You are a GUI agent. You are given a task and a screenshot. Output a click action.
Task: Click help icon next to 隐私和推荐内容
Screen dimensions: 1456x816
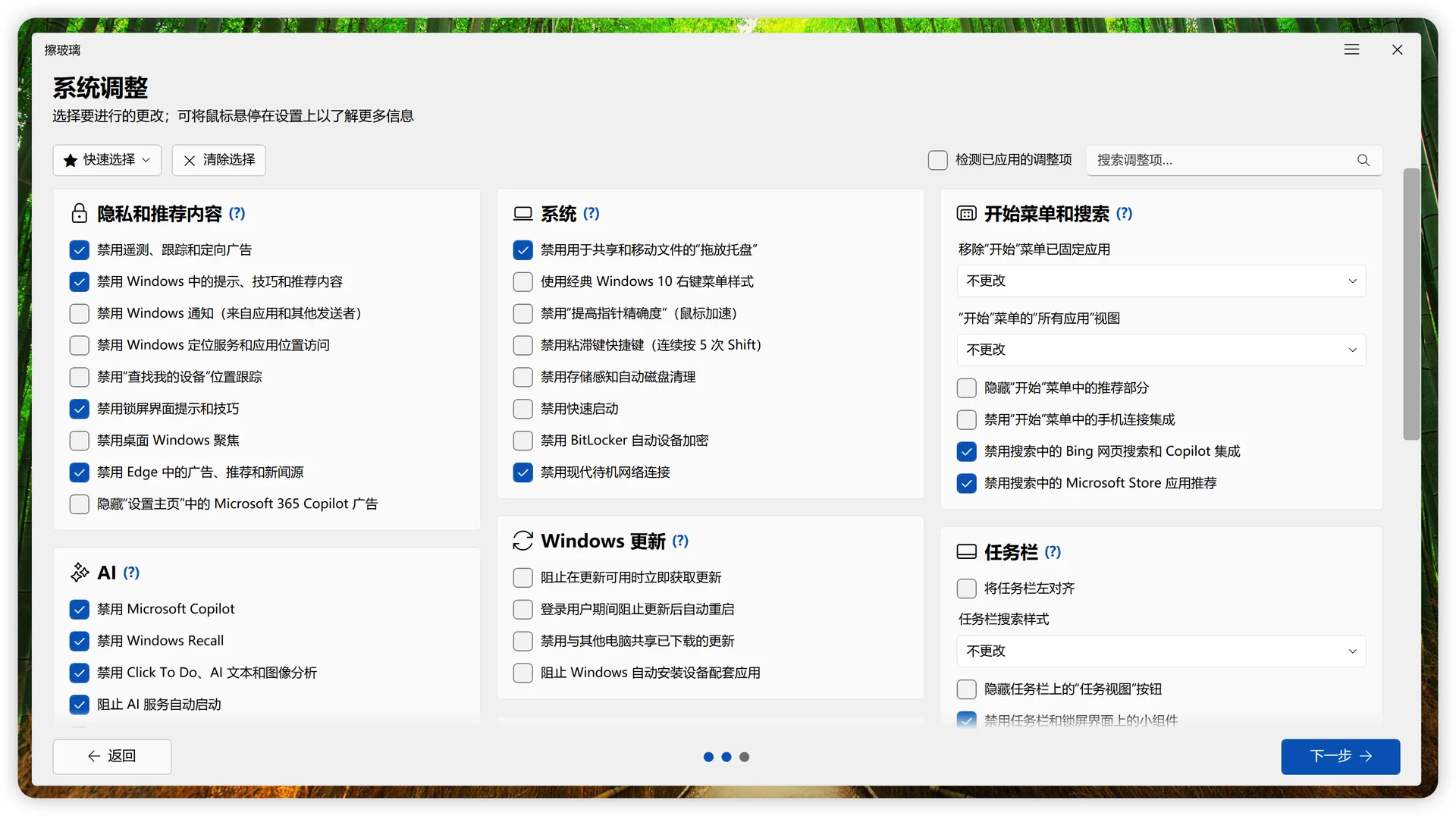(x=237, y=213)
